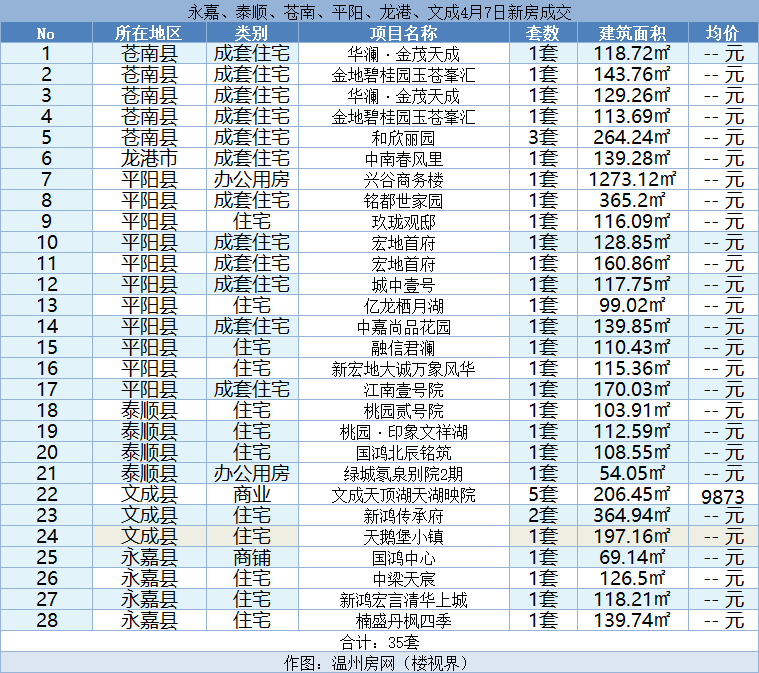Click area value 139.74㎡
Viewport: 759px width, 673px height.
point(632,620)
